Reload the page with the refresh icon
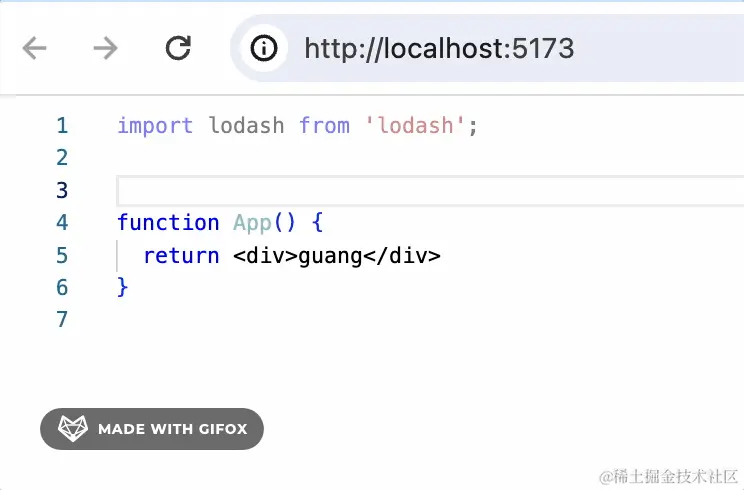 (178, 48)
